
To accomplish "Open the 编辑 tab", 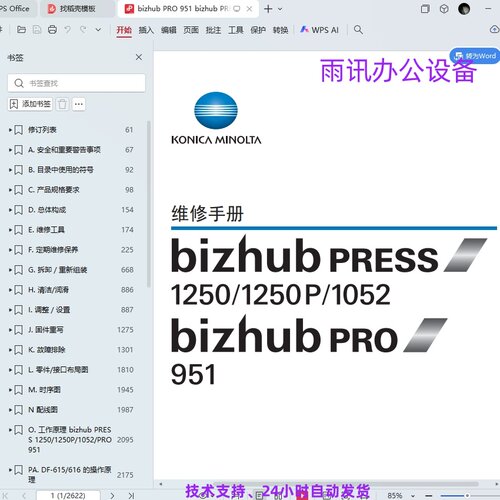I will pyautogui.click(x=169, y=30).
